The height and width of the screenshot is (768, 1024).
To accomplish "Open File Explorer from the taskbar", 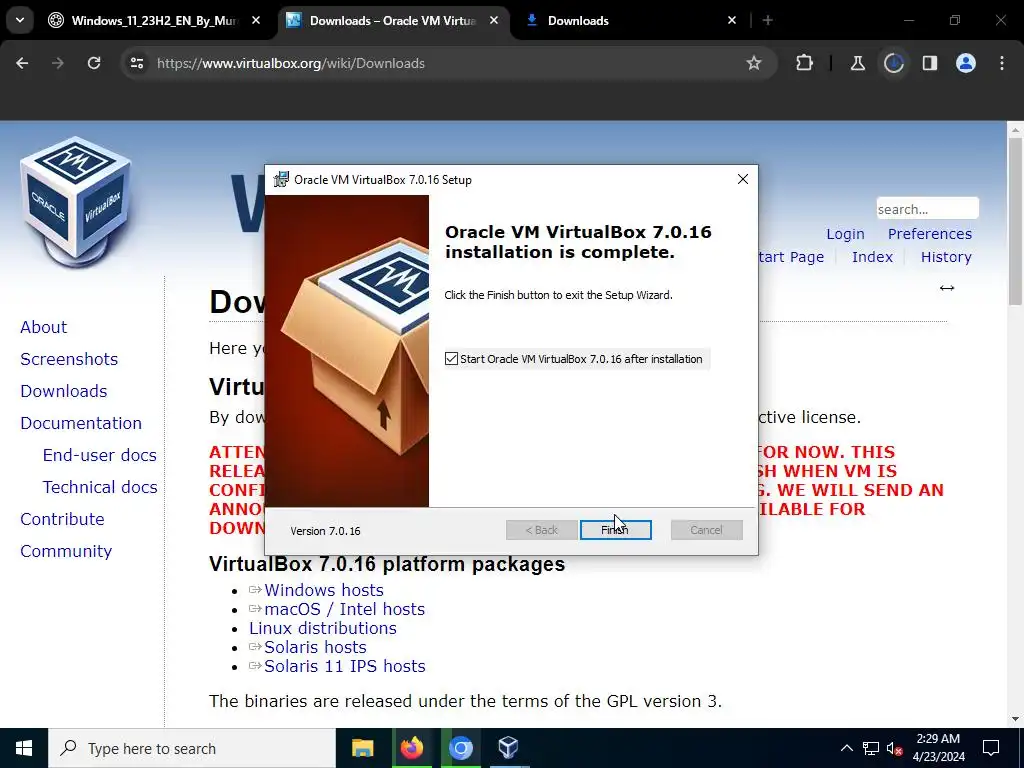I will pyautogui.click(x=362, y=748).
